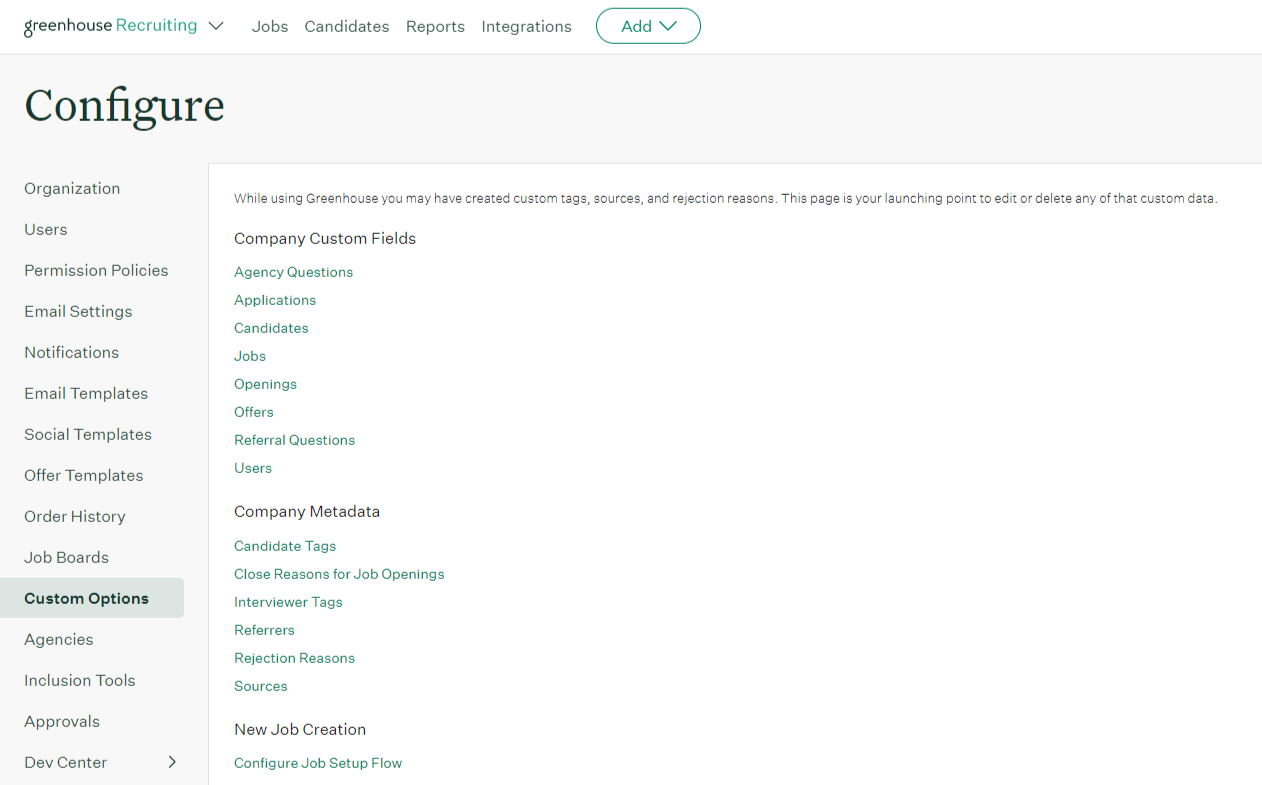Open Integrations in top navigation
This screenshot has height=785, width=1262.
[x=526, y=27]
